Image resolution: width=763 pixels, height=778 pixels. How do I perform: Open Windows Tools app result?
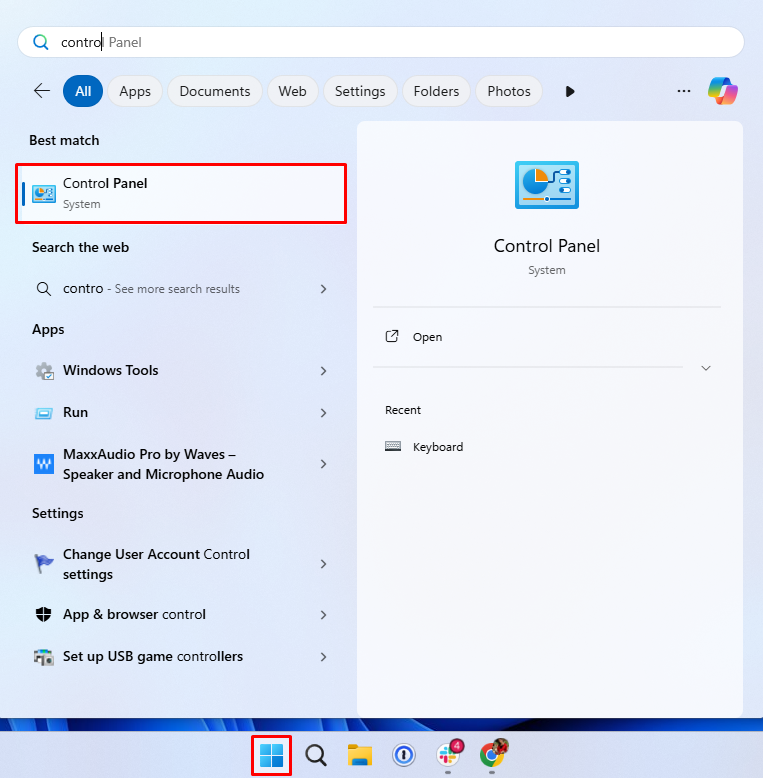pos(181,371)
